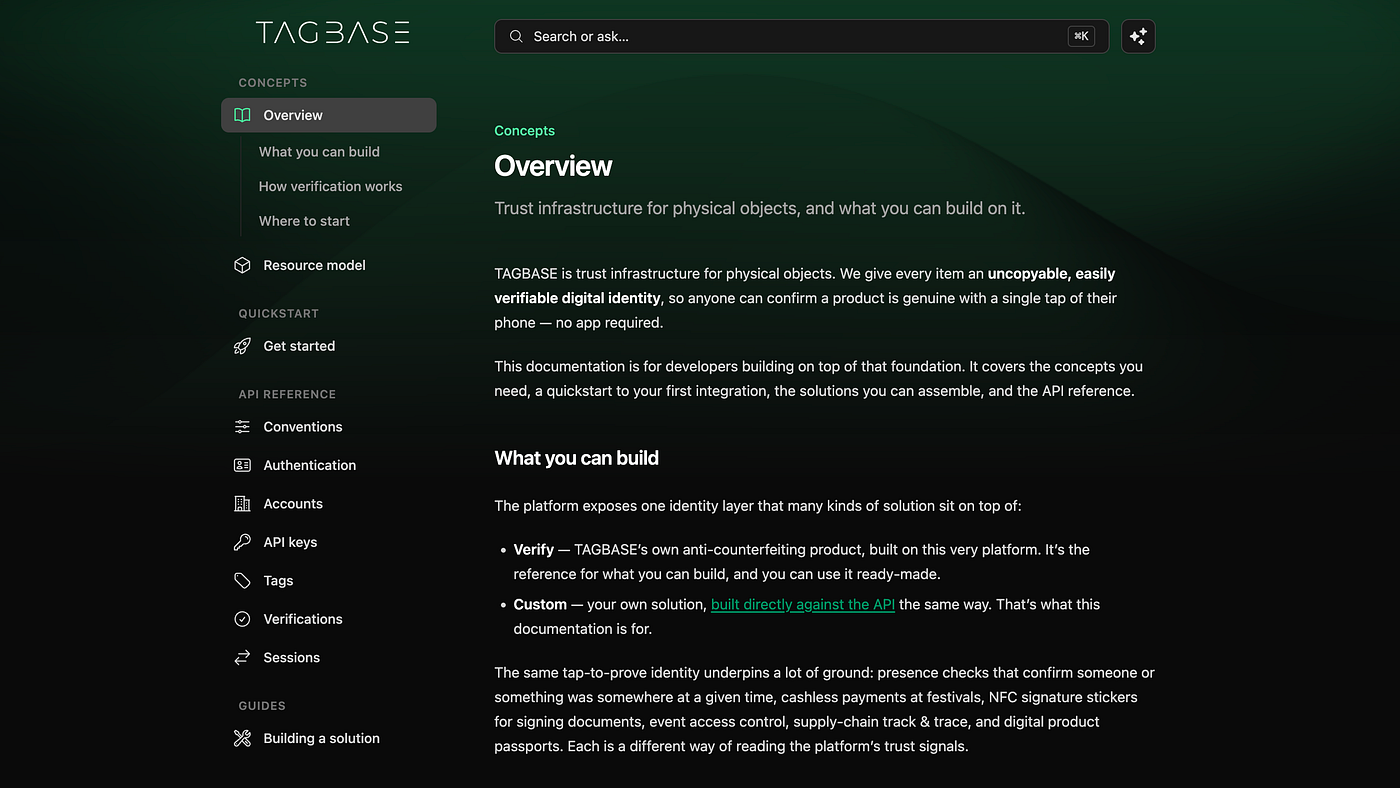This screenshot has height=788, width=1400.
Task: Focus the Search or ask field
Action: pyautogui.click(x=801, y=37)
